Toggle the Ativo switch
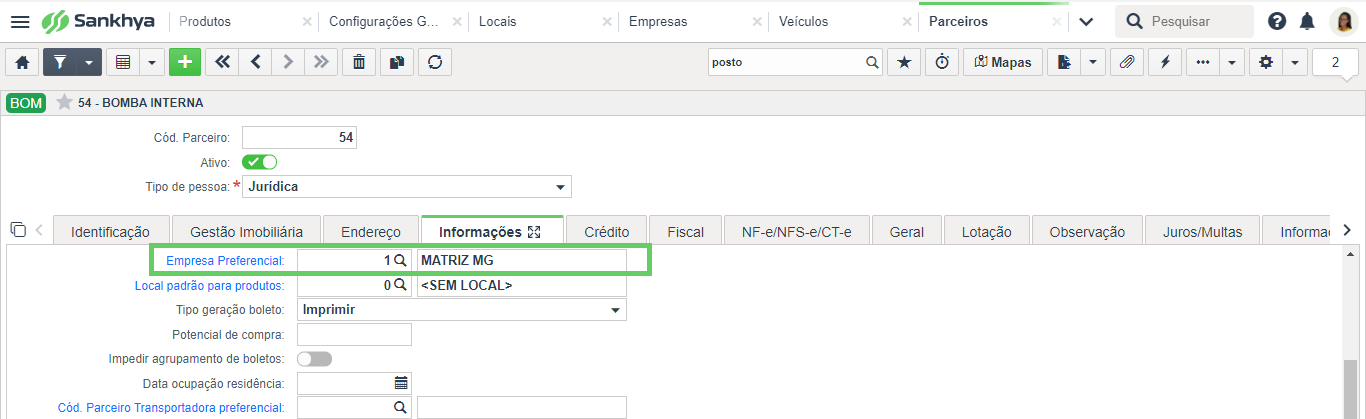The width and height of the screenshot is (1366, 419). 259,162
